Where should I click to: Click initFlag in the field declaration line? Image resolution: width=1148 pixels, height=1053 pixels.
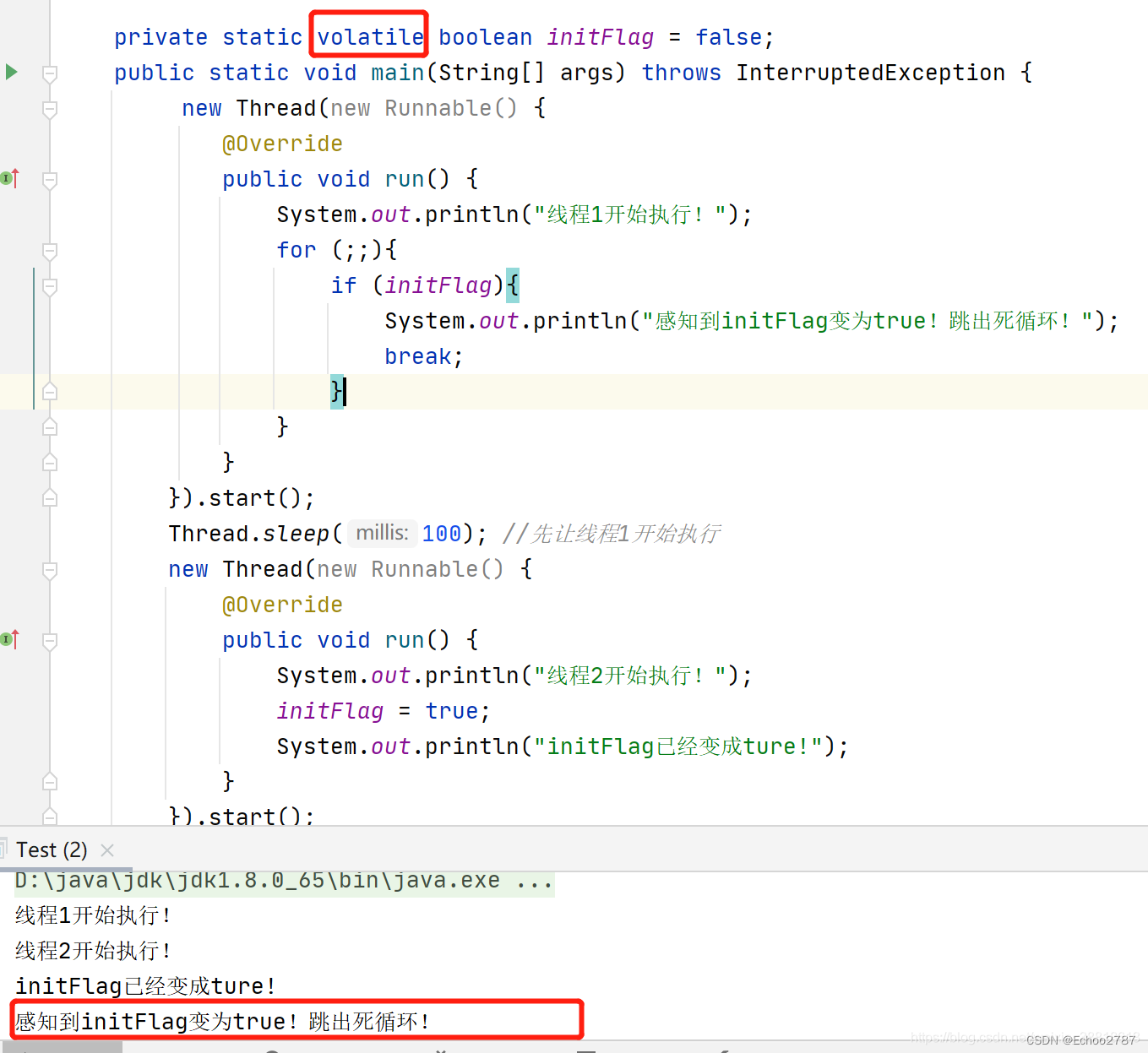[x=601, y=37]
